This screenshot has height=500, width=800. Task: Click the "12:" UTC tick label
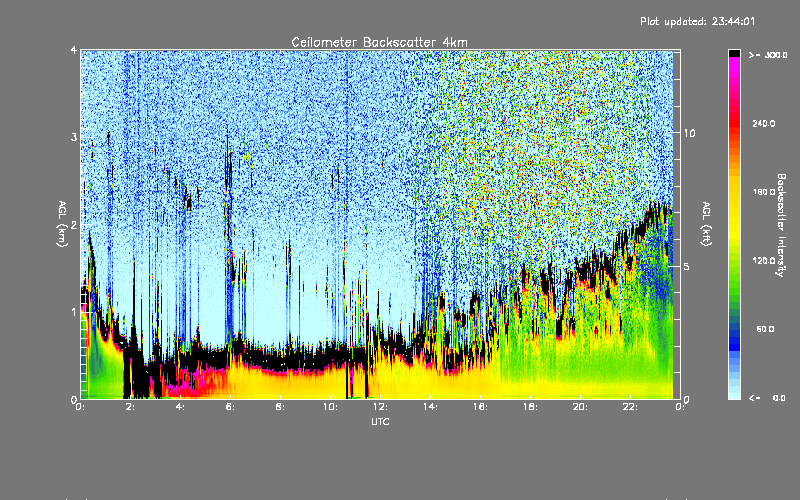pos(381,407)
